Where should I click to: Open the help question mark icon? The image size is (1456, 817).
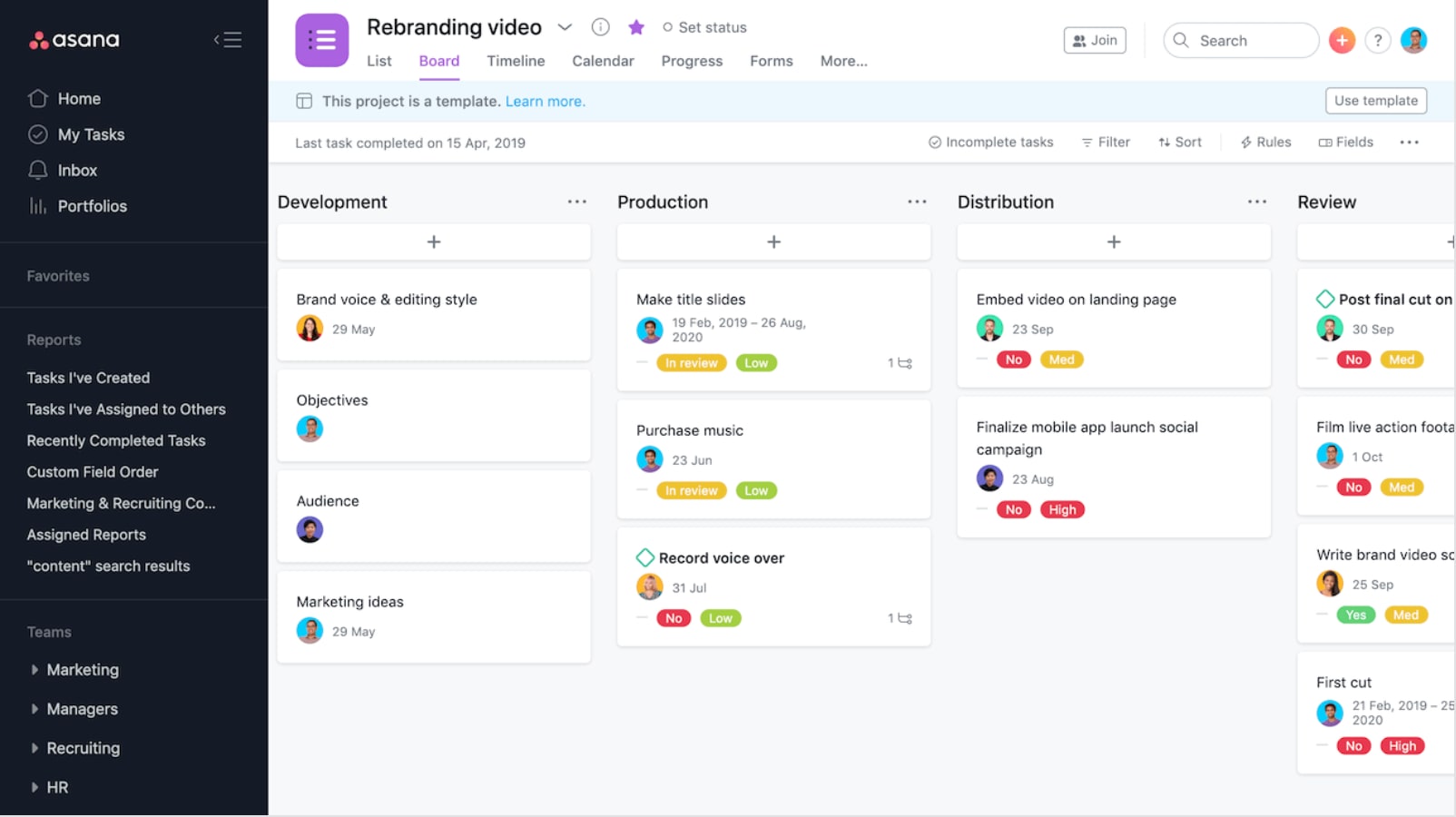click(x=1378, y=40)
